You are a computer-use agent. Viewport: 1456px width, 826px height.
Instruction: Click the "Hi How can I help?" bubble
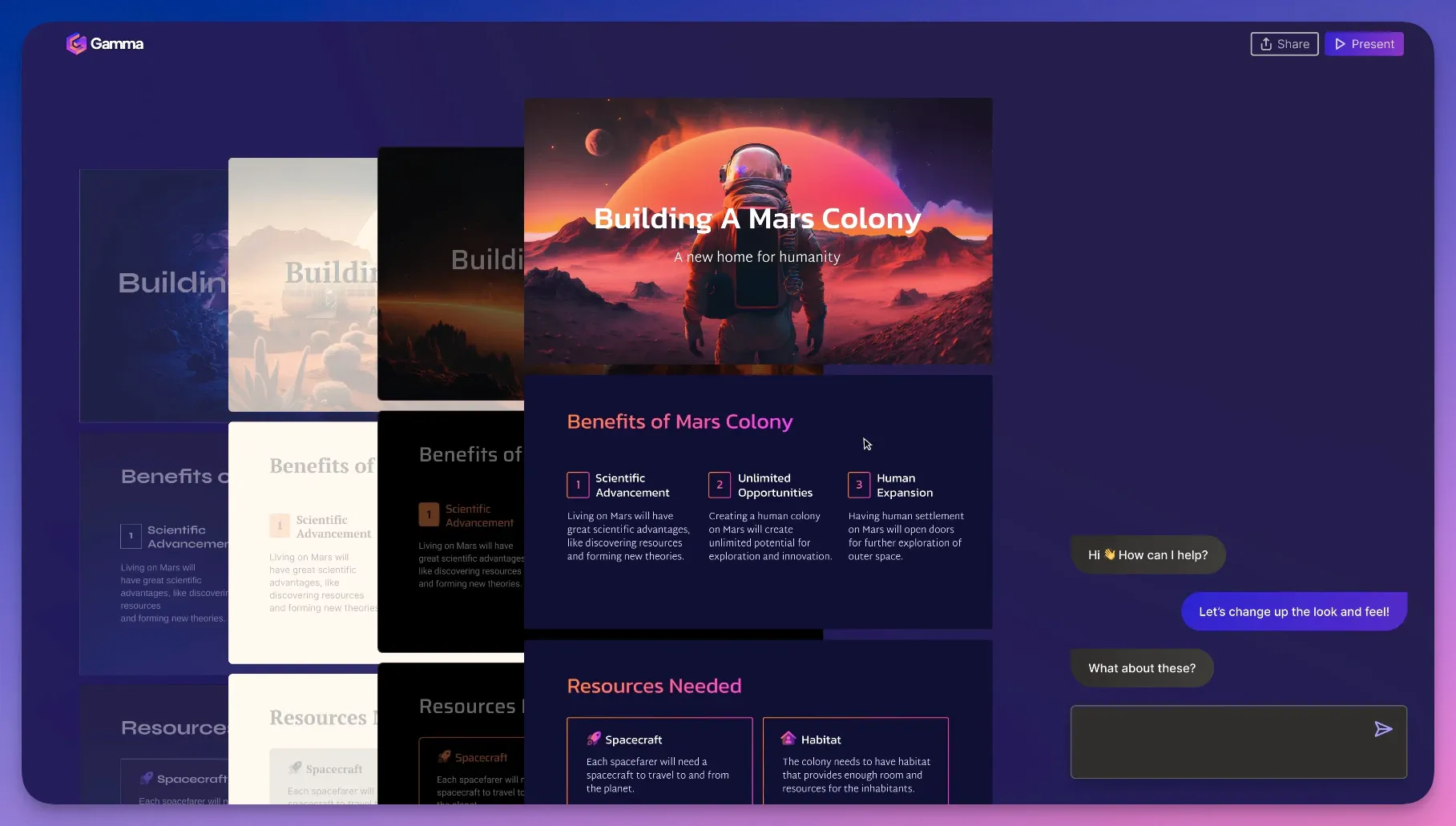(1147, 554)
